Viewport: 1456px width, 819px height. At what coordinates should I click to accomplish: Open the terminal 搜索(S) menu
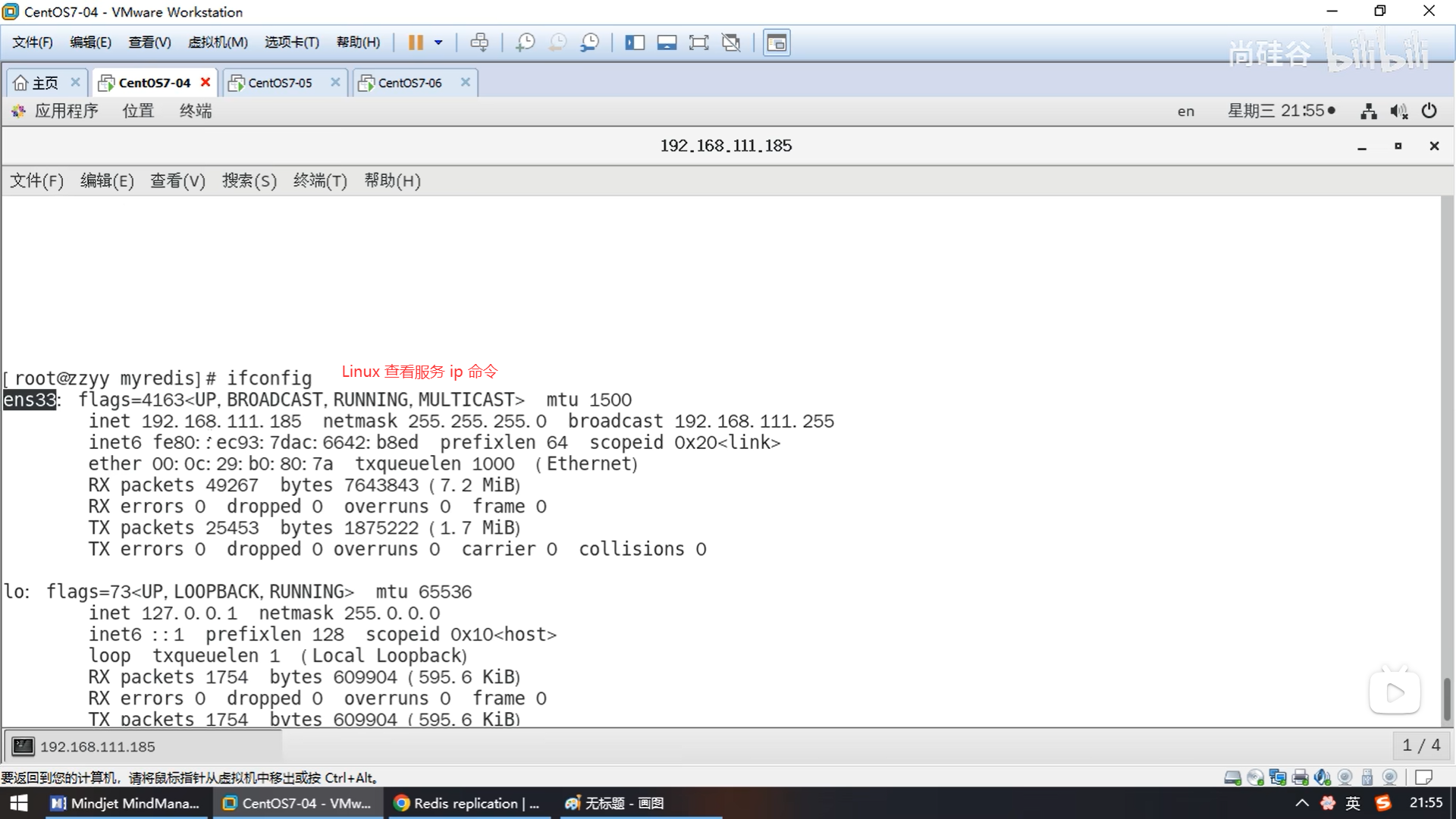click(x=249, y=180)
